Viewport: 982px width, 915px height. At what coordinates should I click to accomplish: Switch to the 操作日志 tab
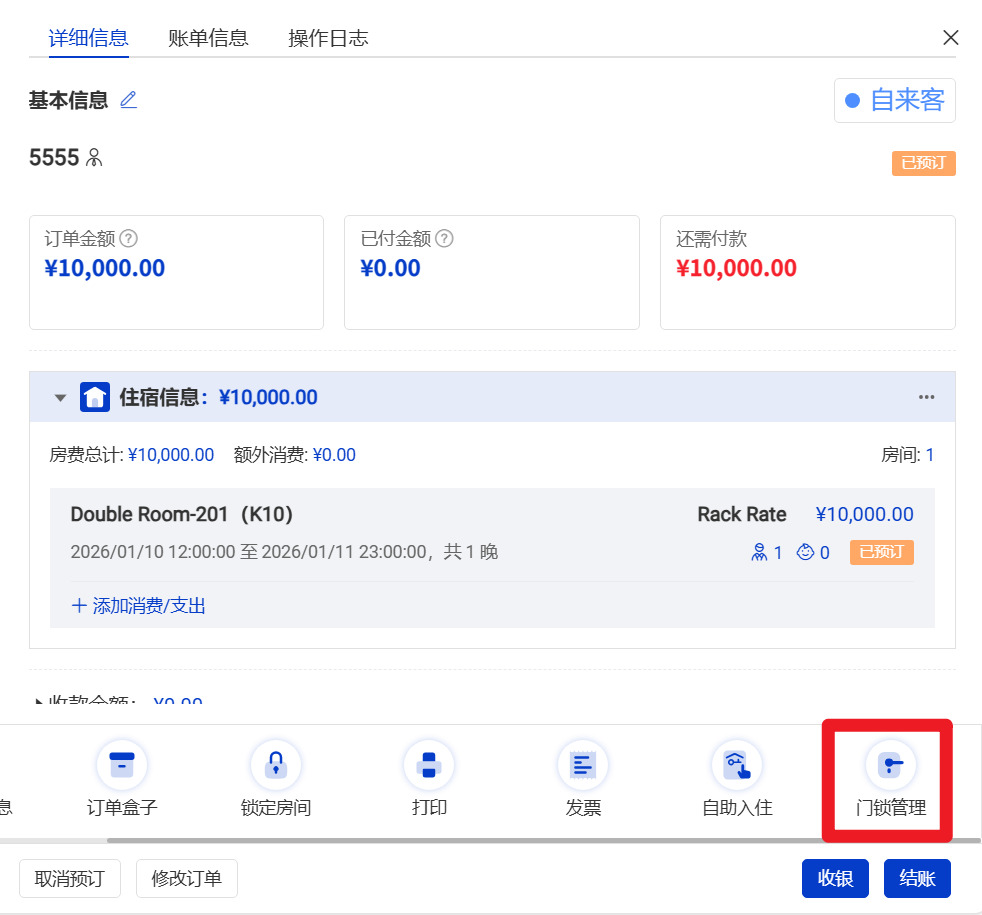(328, 38)
